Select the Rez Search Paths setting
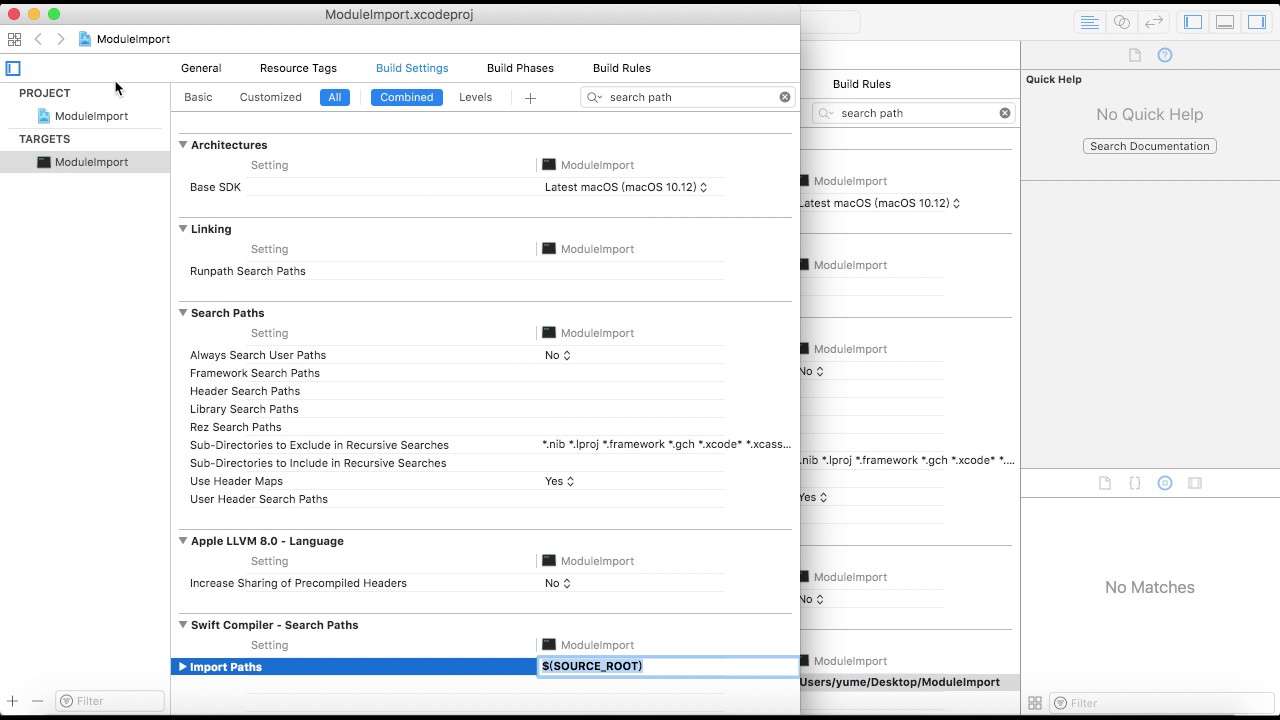This screenshot has height=720, width=1280. tap(236, 427)
